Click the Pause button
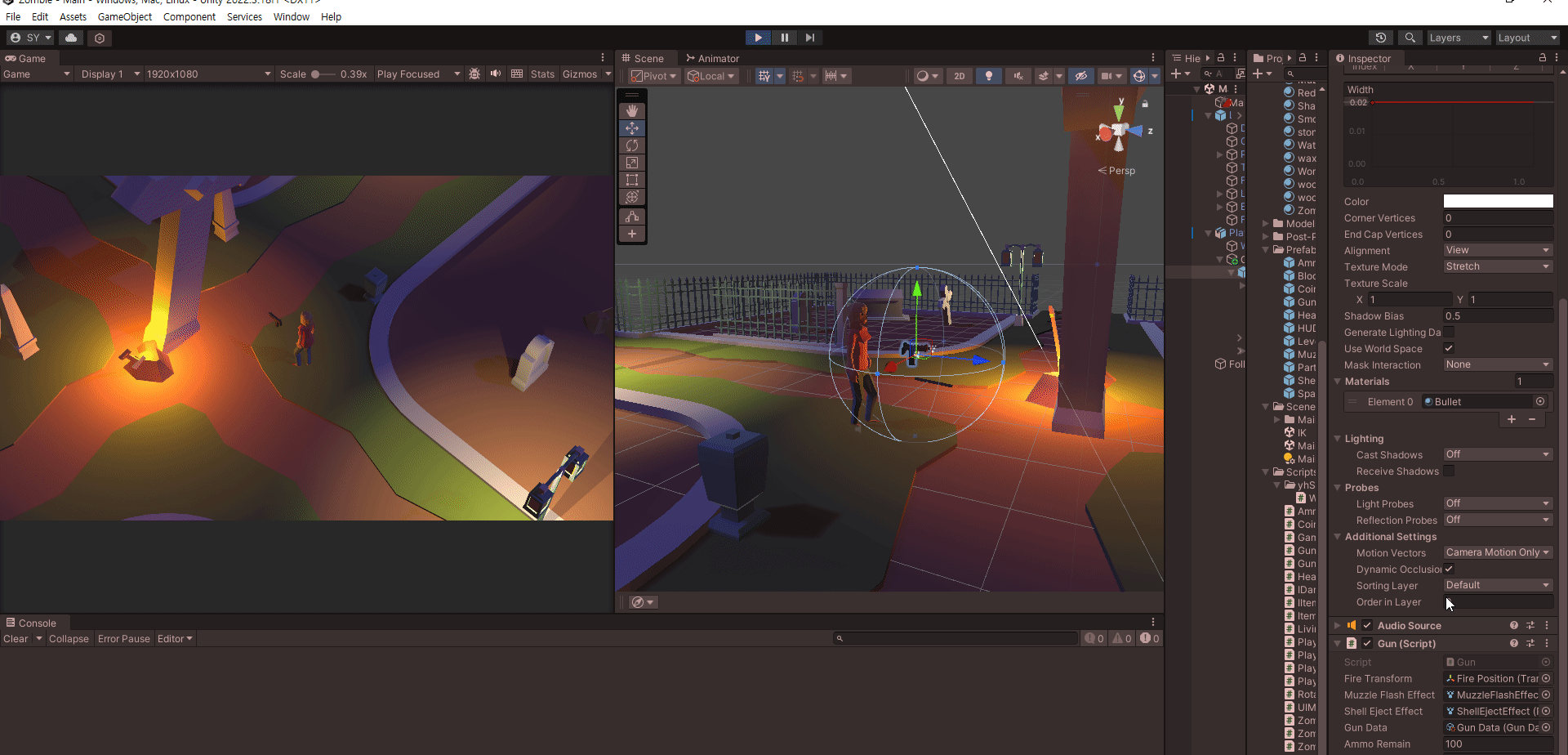 [x=784, y=38]
